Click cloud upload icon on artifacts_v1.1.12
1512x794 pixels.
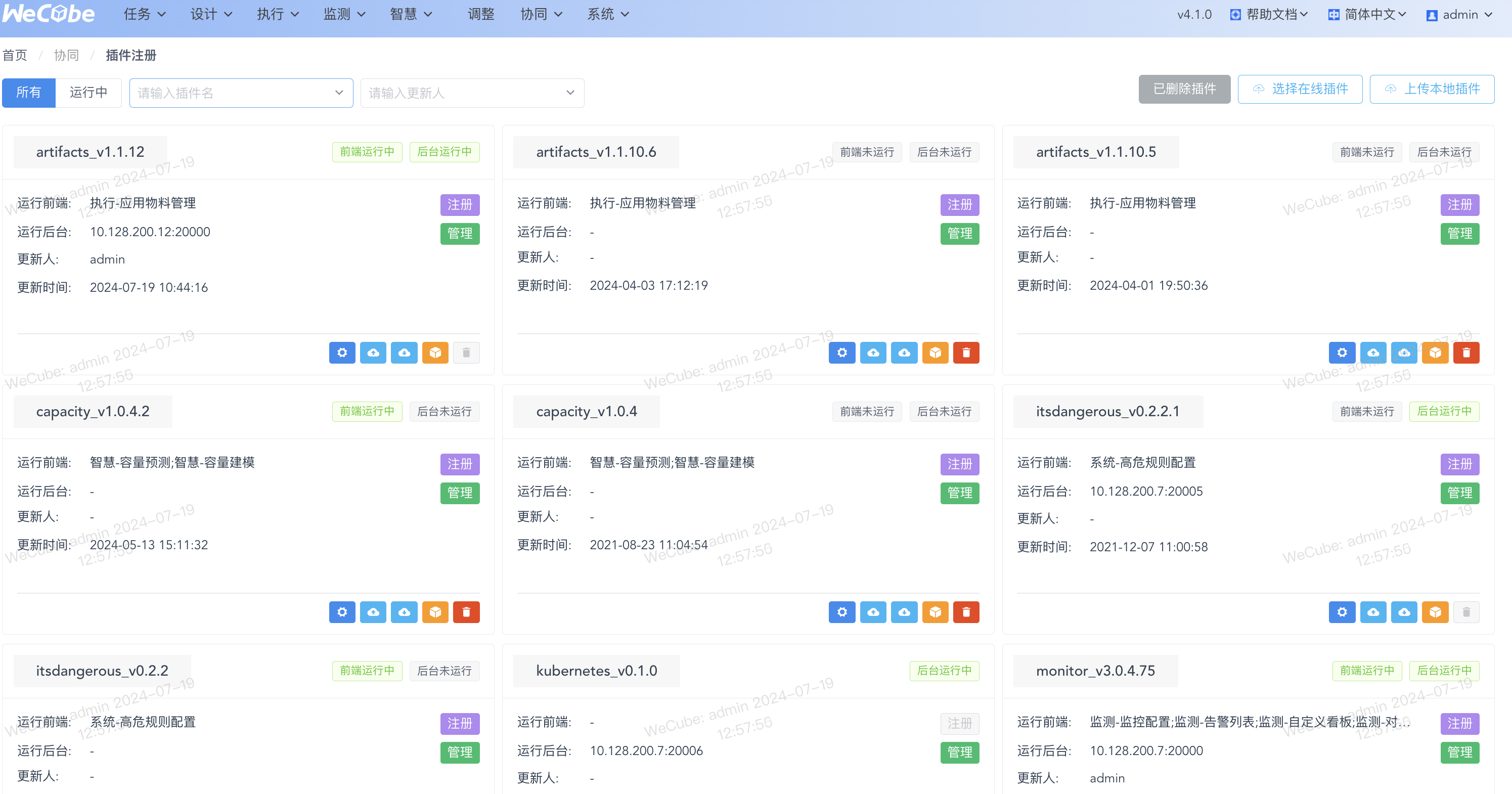coord(373,352)
